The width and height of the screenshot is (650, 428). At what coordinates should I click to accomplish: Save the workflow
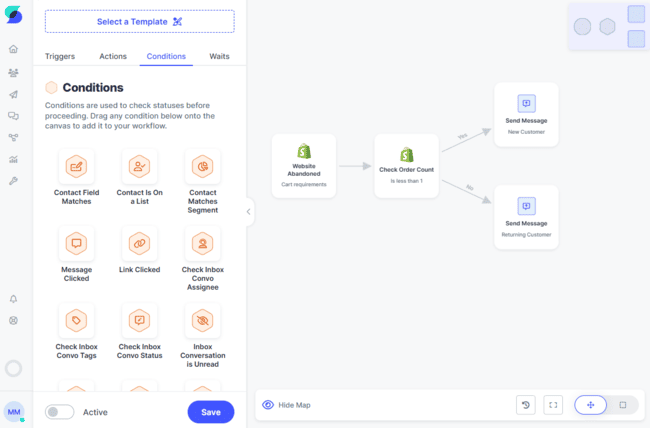(x=211, y=412)
